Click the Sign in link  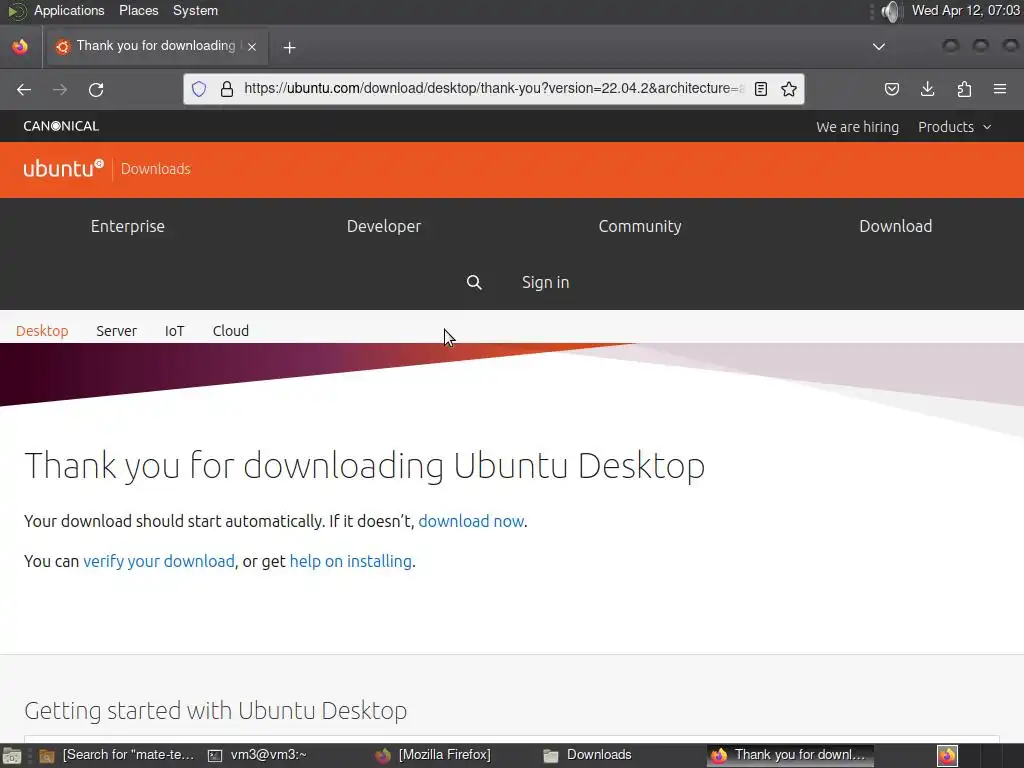tap(545, 282)
